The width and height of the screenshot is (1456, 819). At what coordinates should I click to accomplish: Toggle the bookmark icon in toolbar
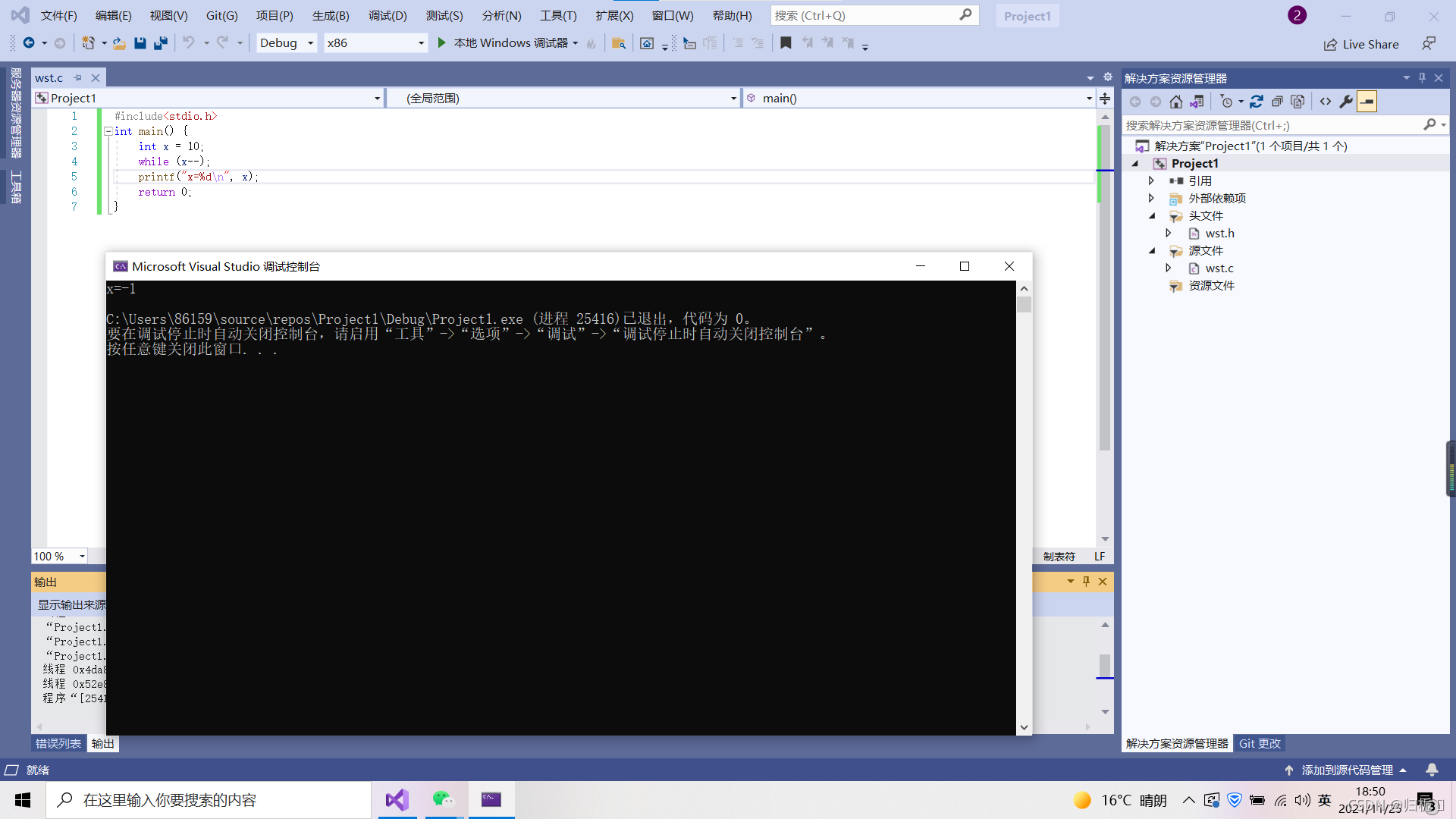786,43
